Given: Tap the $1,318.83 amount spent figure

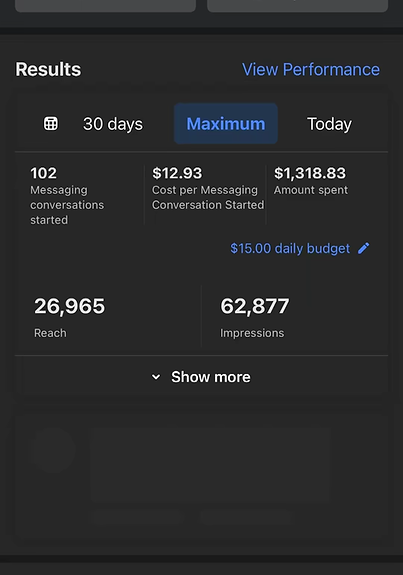Looking at the screenshot, I should [x=310, y=173].
